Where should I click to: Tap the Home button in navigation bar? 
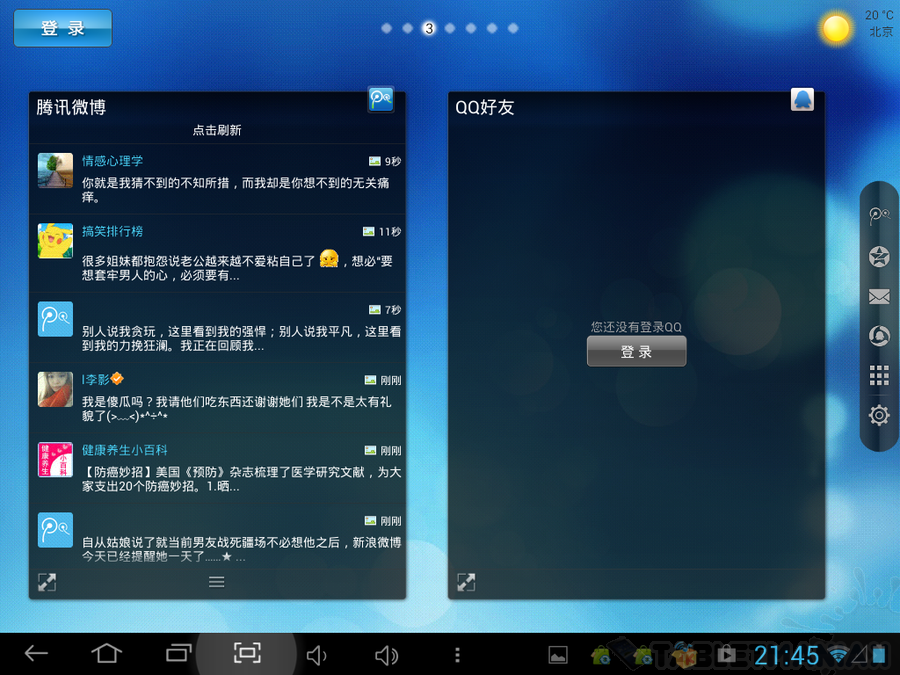(107, 653)
